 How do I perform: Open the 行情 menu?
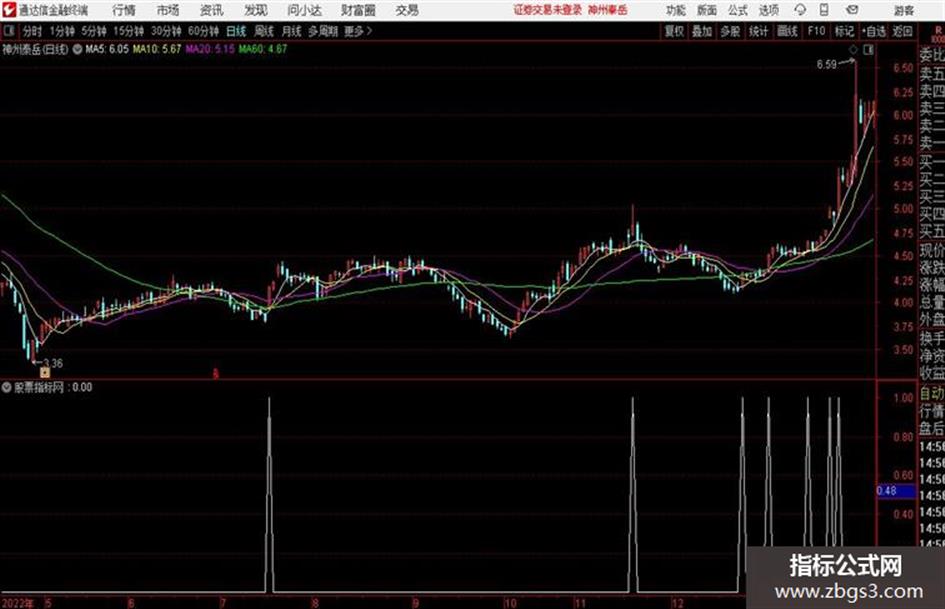click(x=124, y=10)
